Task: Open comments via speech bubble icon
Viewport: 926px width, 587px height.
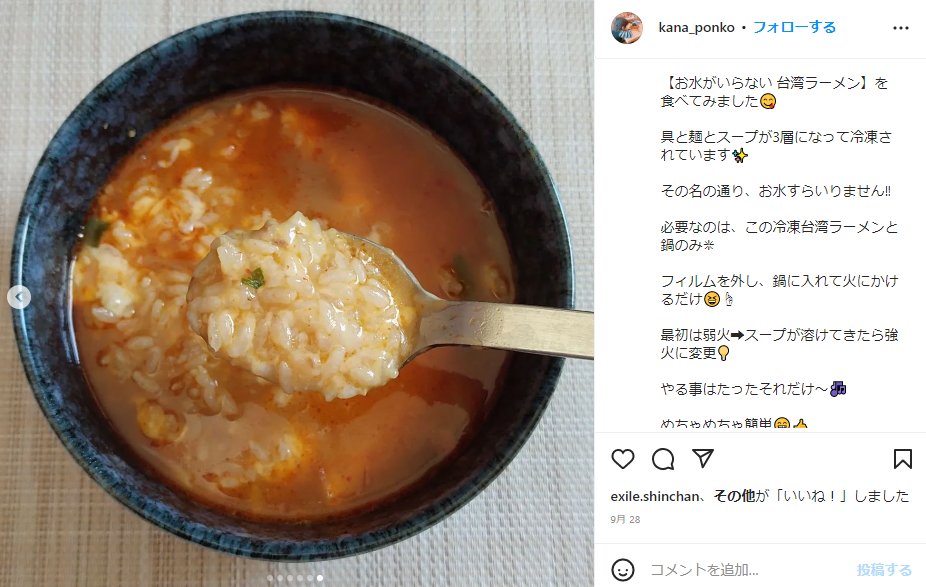Action: (x=663, y=459)
